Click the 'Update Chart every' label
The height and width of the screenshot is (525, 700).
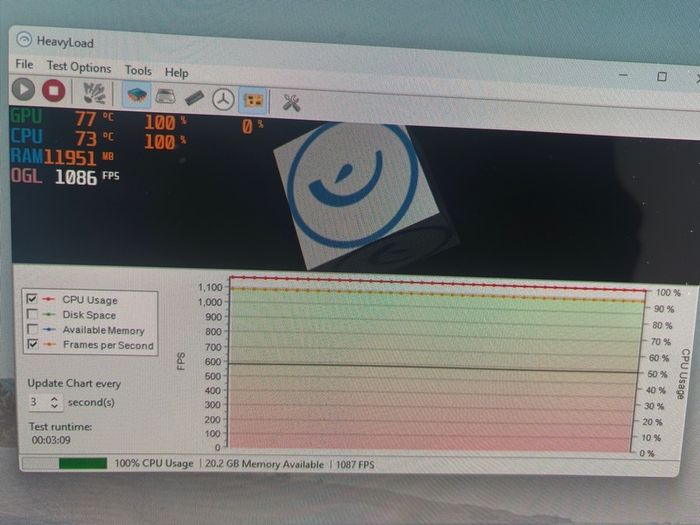tap(74, 383)
